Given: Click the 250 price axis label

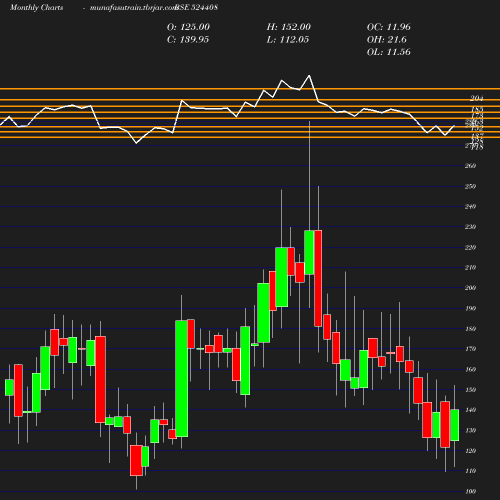Looking at the screenshot, I should (470, 186).
